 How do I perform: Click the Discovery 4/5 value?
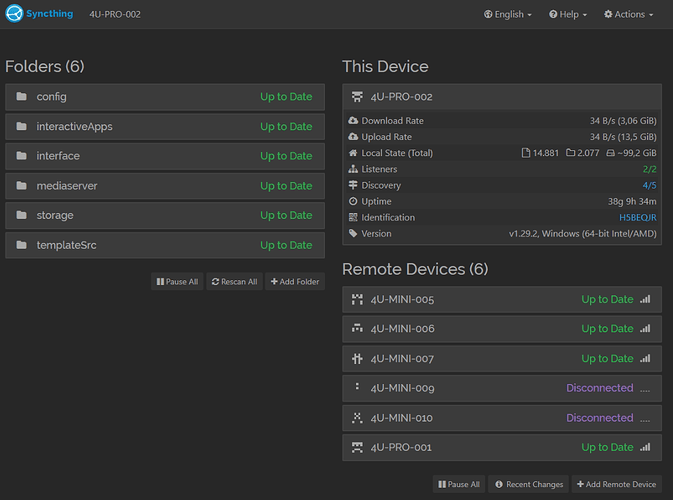point(649,185)
